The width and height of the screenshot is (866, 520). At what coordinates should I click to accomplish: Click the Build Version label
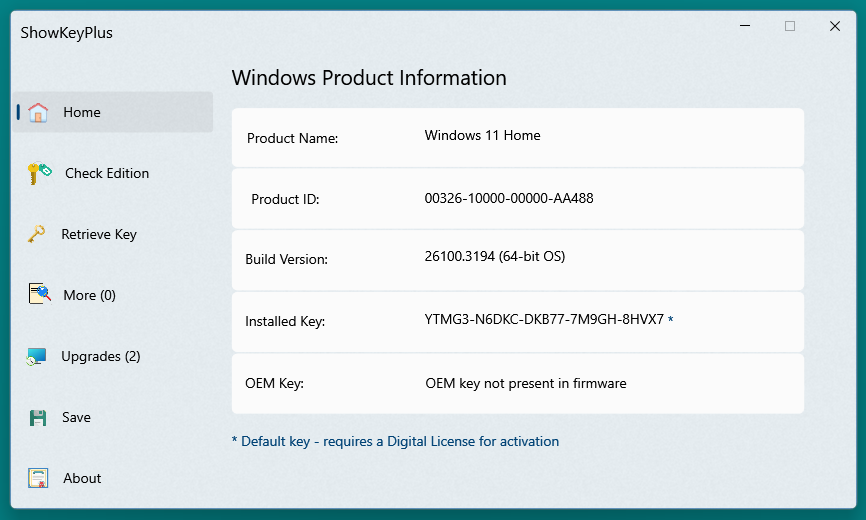286,259
